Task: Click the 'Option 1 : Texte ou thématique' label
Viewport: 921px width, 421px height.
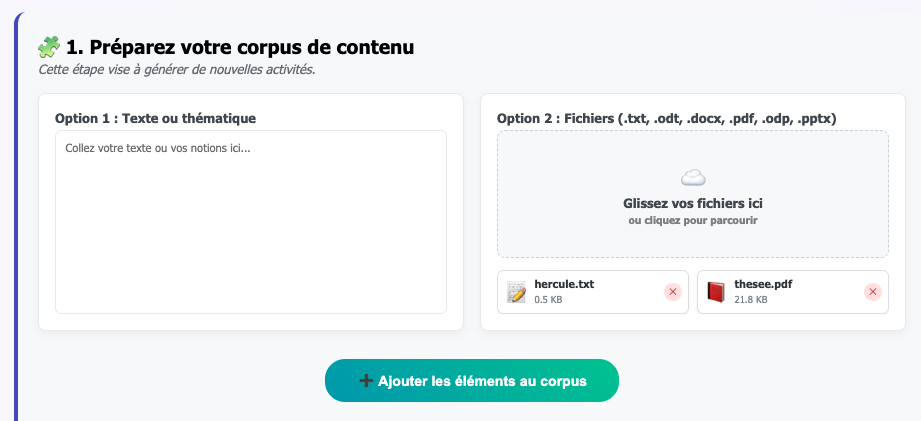Action: [155, 118]
